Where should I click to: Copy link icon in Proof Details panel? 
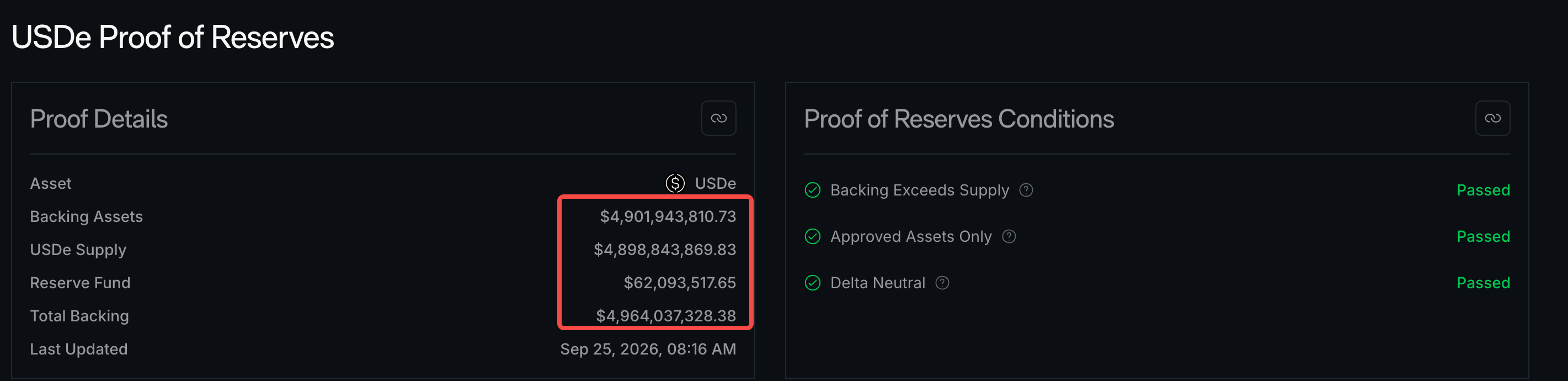718,118
